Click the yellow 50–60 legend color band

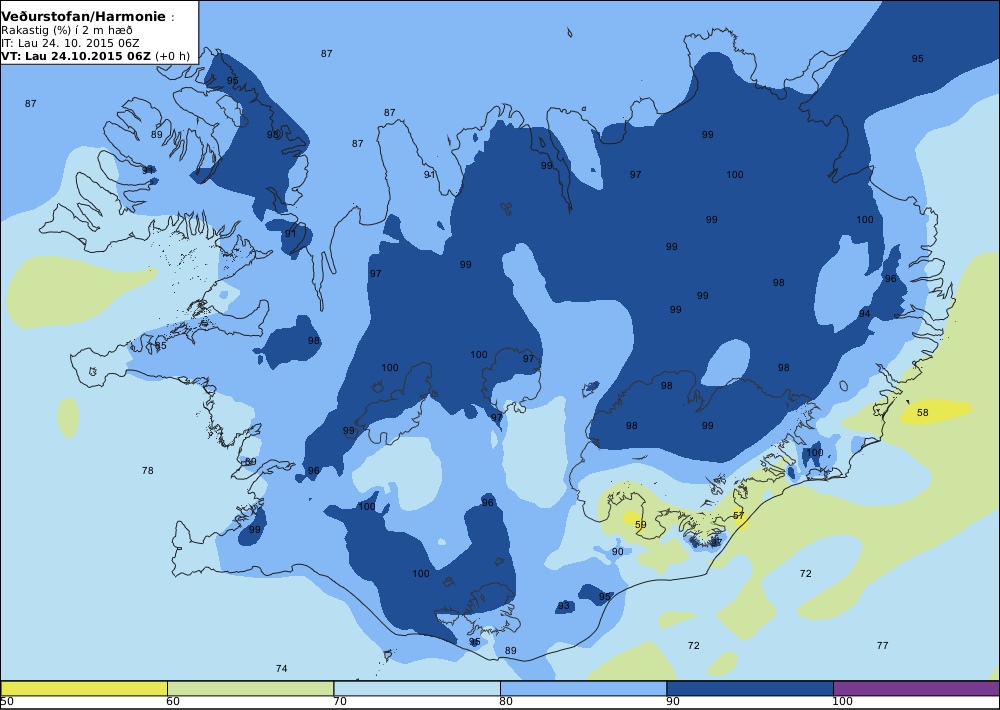click(x=84, y=688)
